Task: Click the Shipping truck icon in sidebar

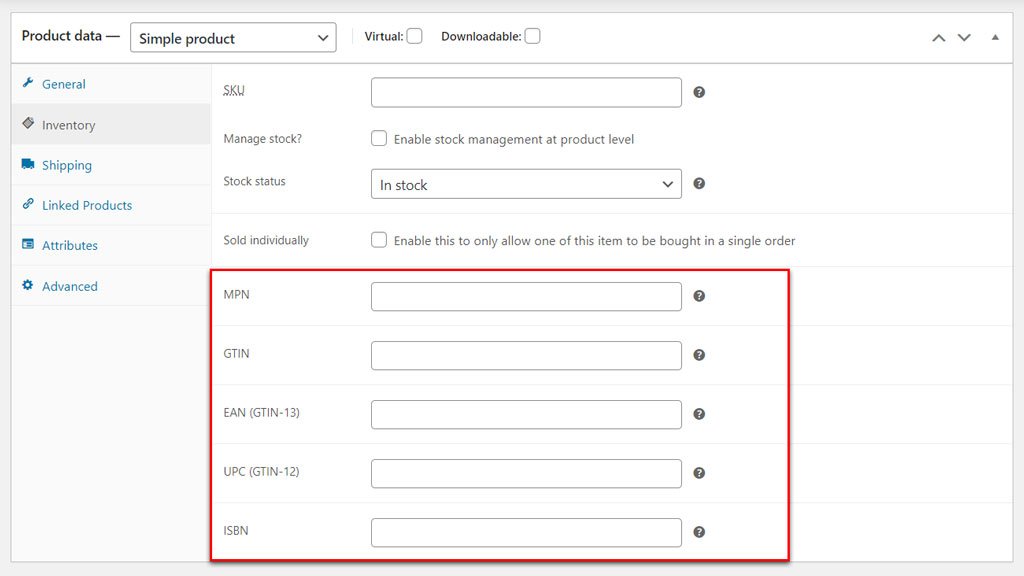Action: point(27,164)
